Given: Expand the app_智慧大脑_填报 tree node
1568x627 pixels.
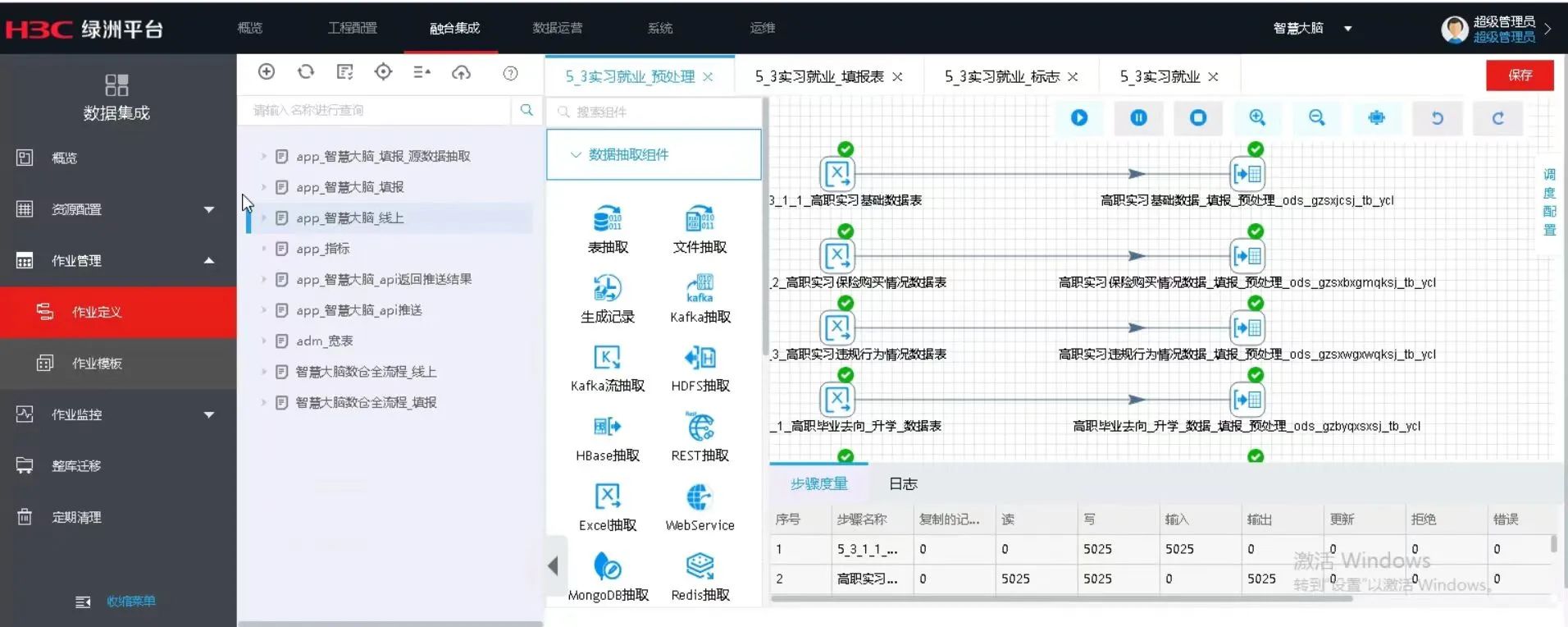Looking at the screenshot, I should coord(263,187).
